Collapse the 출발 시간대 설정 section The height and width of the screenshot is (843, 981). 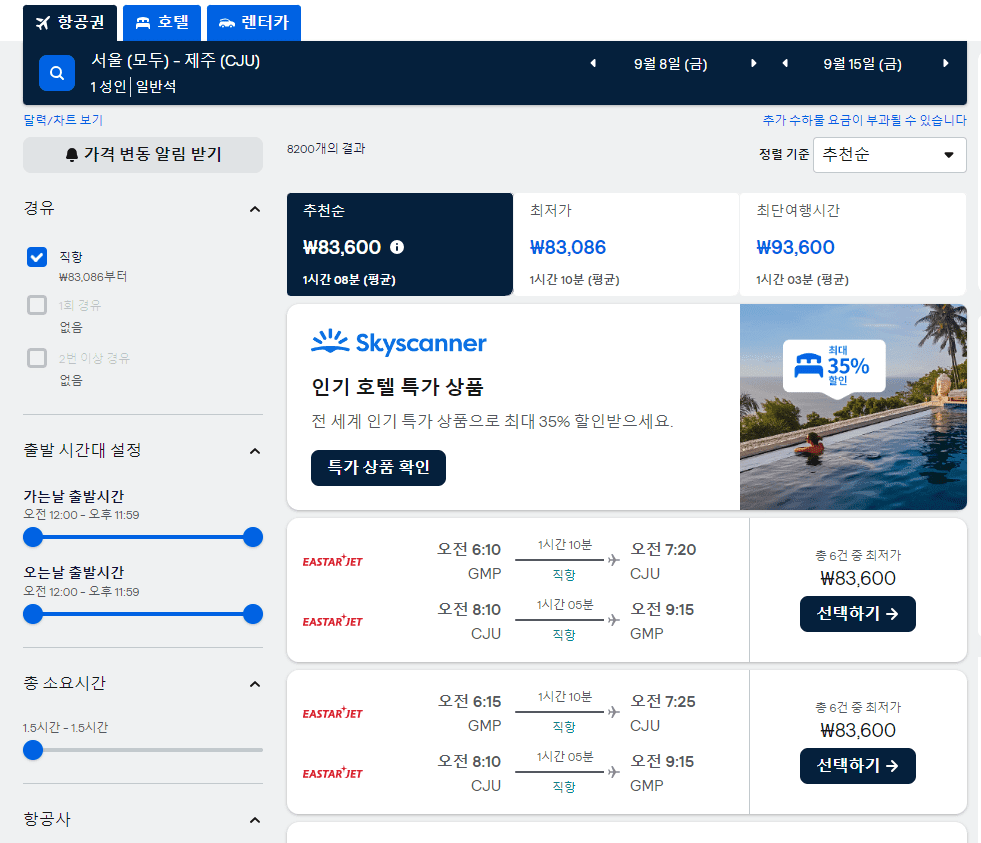click(x=254, y=451)
